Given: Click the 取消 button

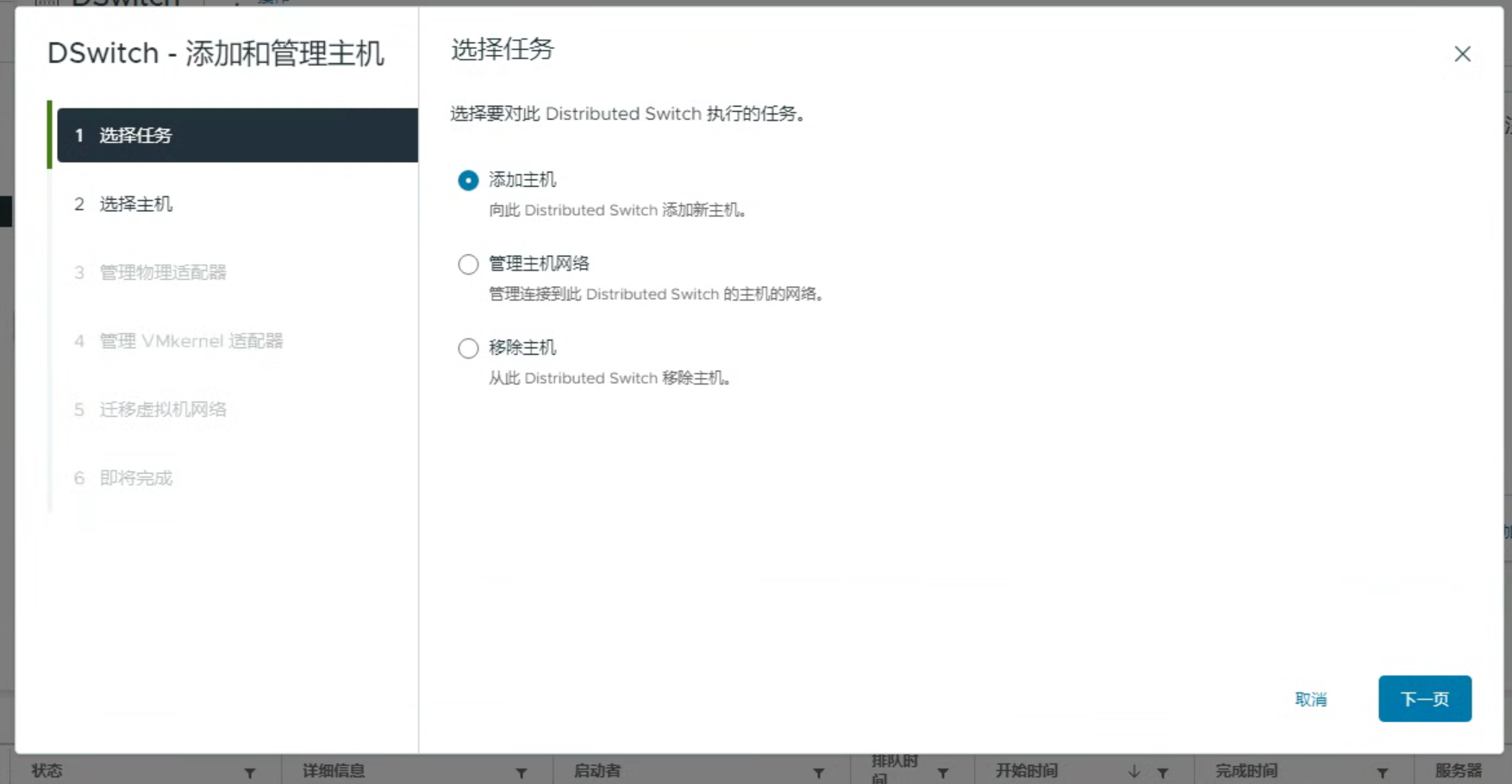Looking at the screenshot, I should [x=1310, y=700].
